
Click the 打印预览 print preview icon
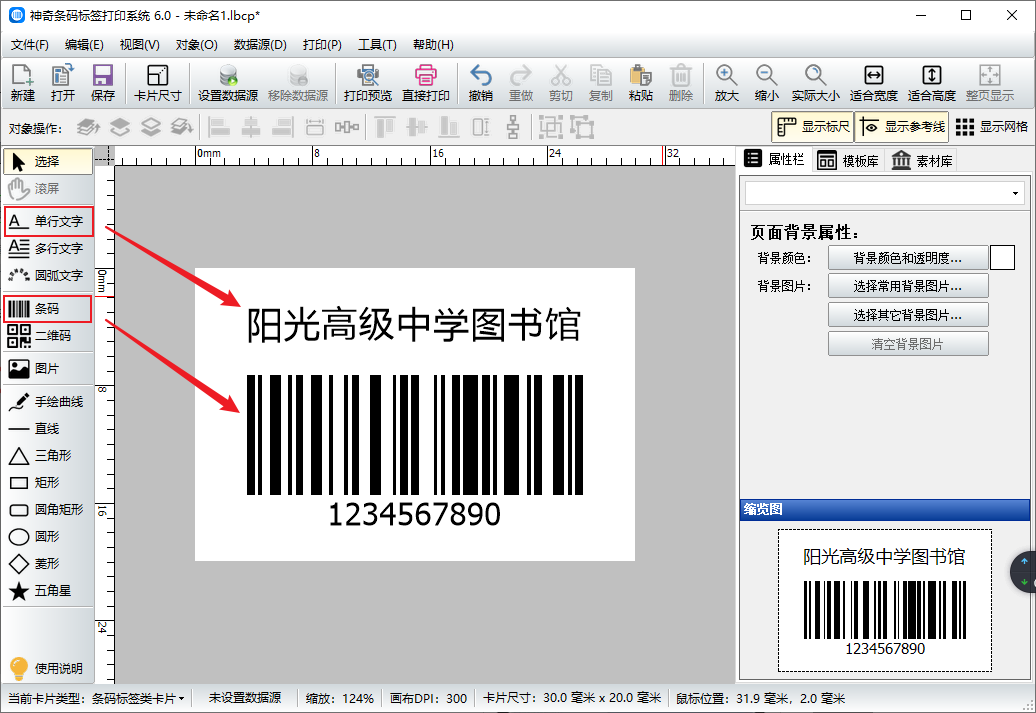coord(367,83)
